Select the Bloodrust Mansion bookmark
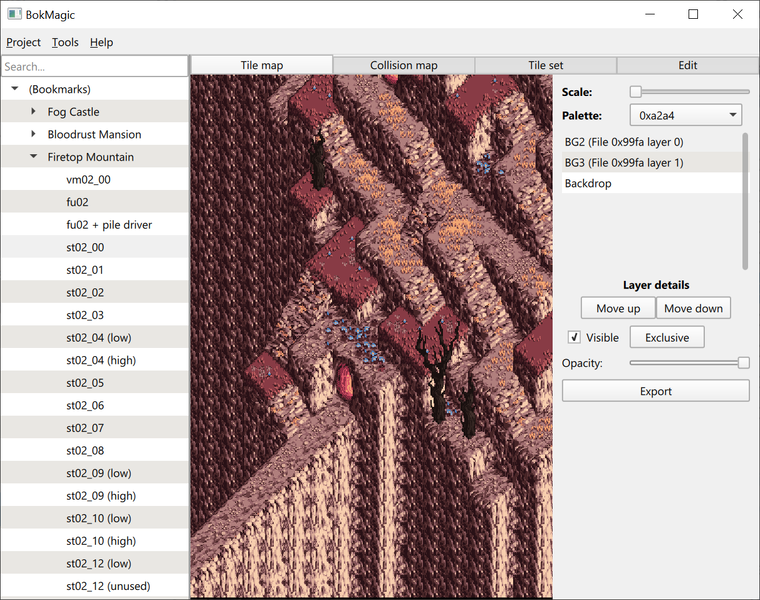Image resolution: width=760 pixels, height=600 pixels. 94,134
